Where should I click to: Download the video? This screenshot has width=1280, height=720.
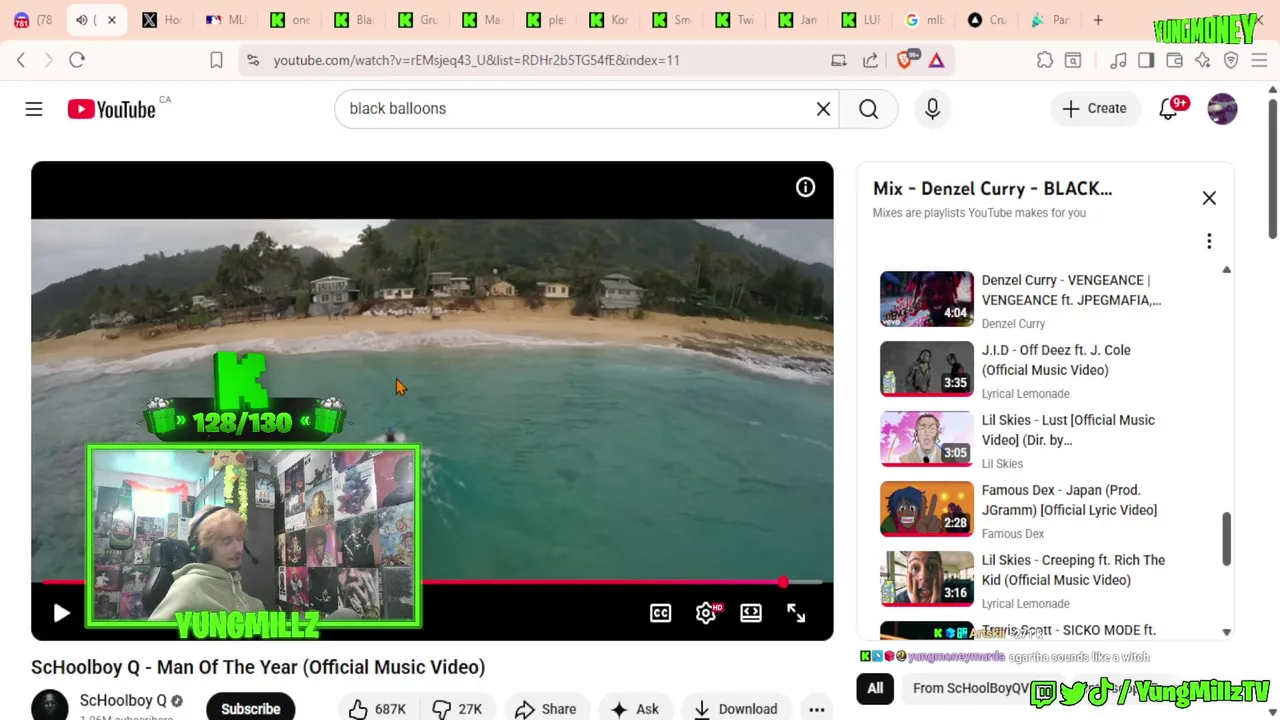[736, 709]
